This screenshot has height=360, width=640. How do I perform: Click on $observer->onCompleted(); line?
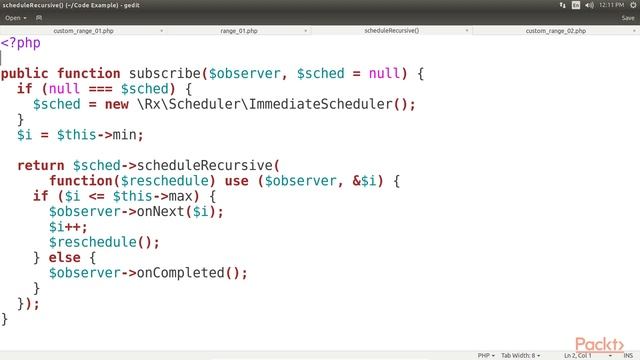(148, 273)
